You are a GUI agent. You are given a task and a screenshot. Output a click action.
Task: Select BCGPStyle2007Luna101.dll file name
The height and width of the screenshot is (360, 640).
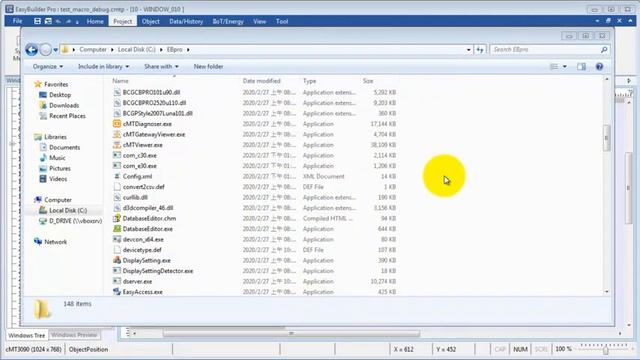(x=158, y=113)
